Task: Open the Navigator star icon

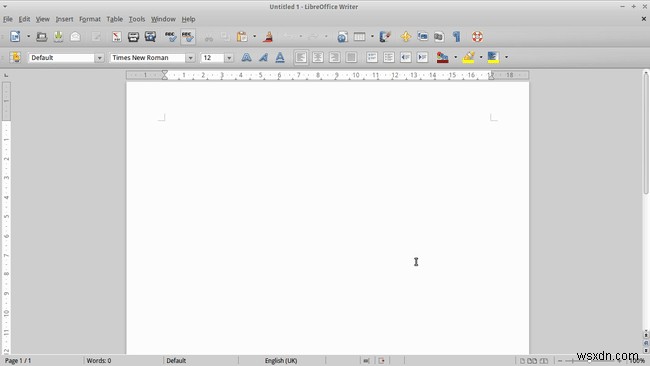Action: 406,36
